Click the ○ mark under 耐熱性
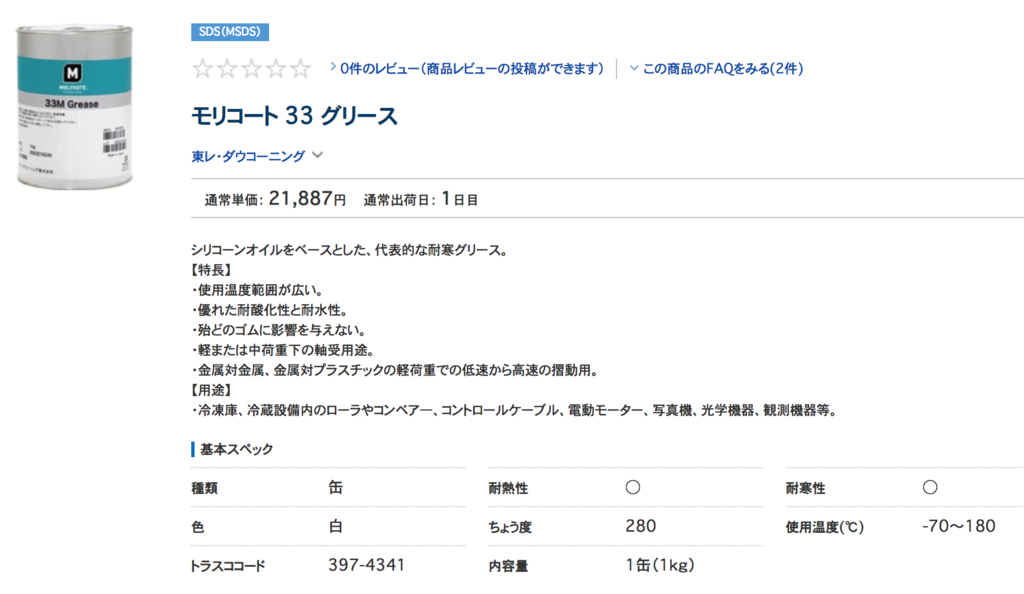Viewport: 1024px width, 594px height. tap(630, 487)
